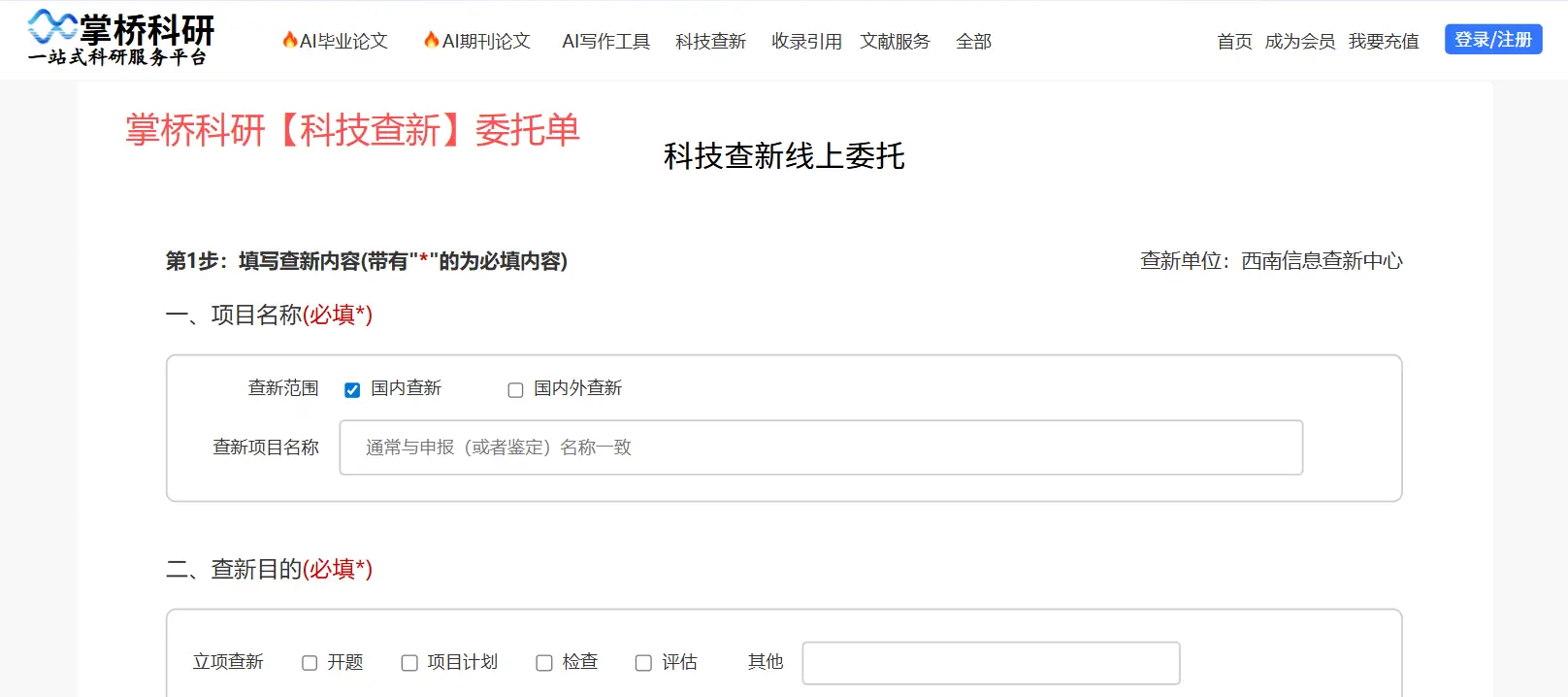The width and height of the screenshot is (1568, 697).
Task: Uncheck the 国内查新 checkbox
Action: click(x=352, y=390)
